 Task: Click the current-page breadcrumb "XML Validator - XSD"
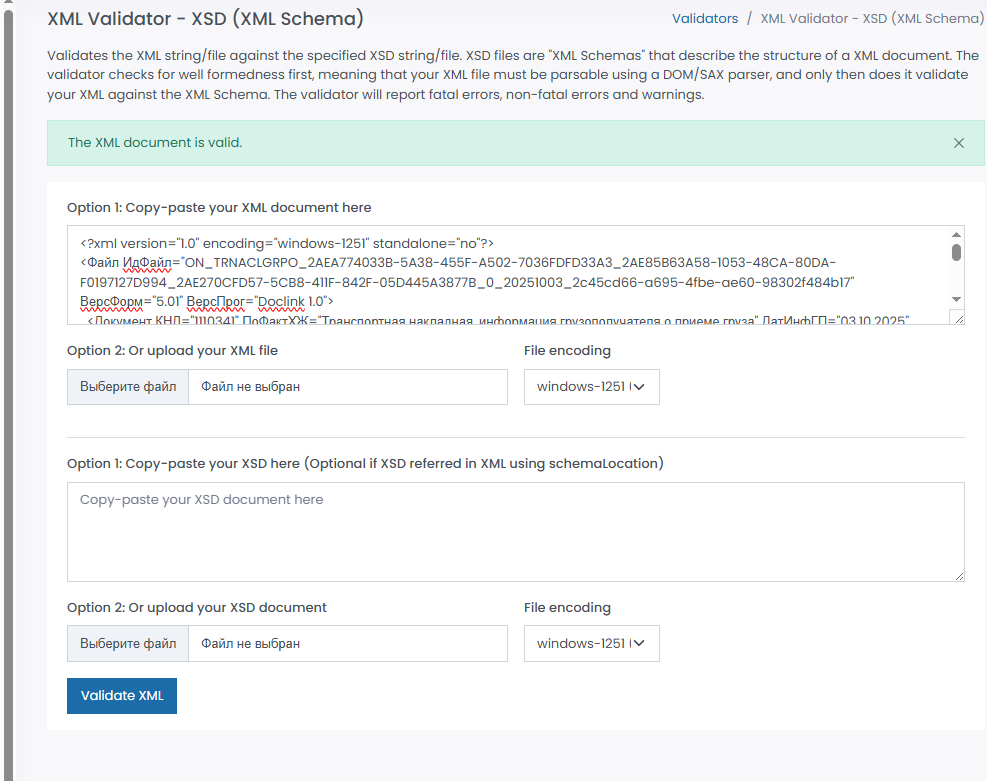tap(872, 18)
